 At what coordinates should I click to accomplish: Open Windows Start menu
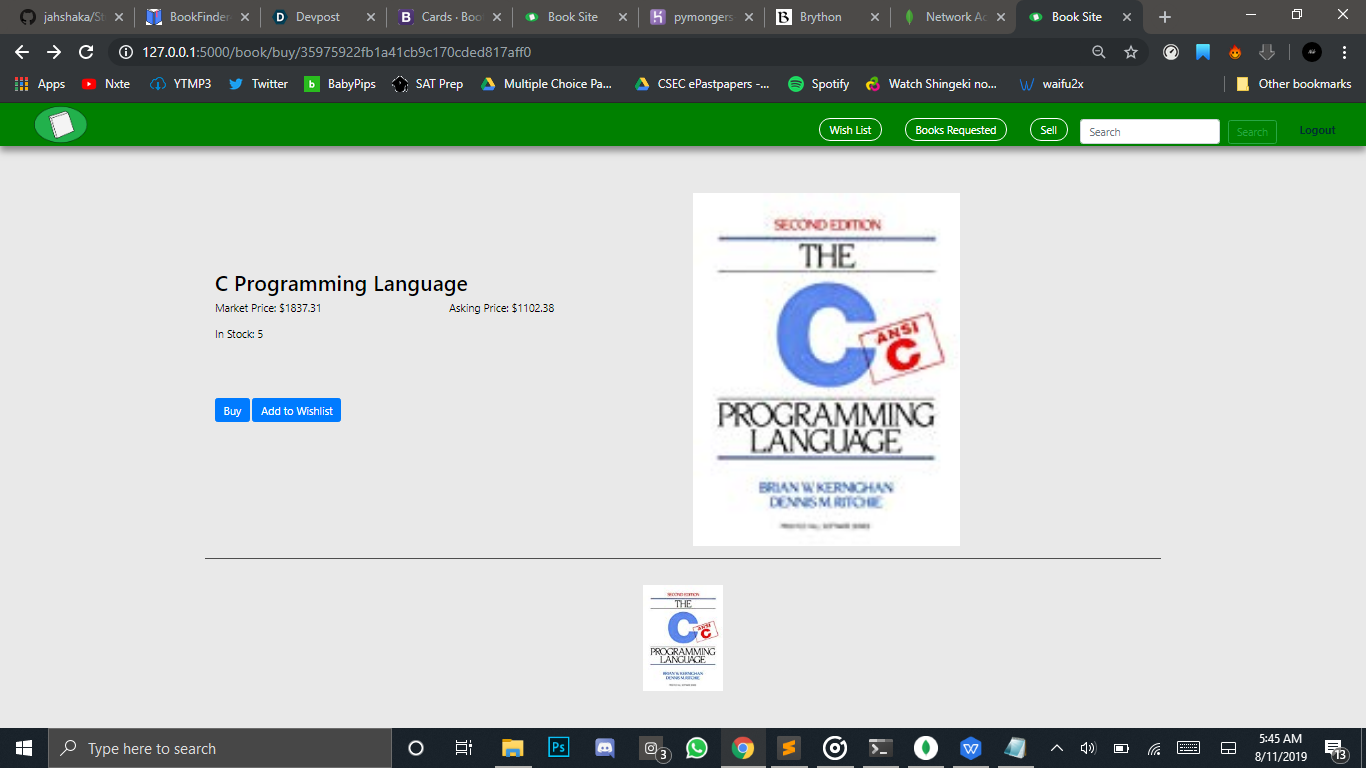(24, 748)
